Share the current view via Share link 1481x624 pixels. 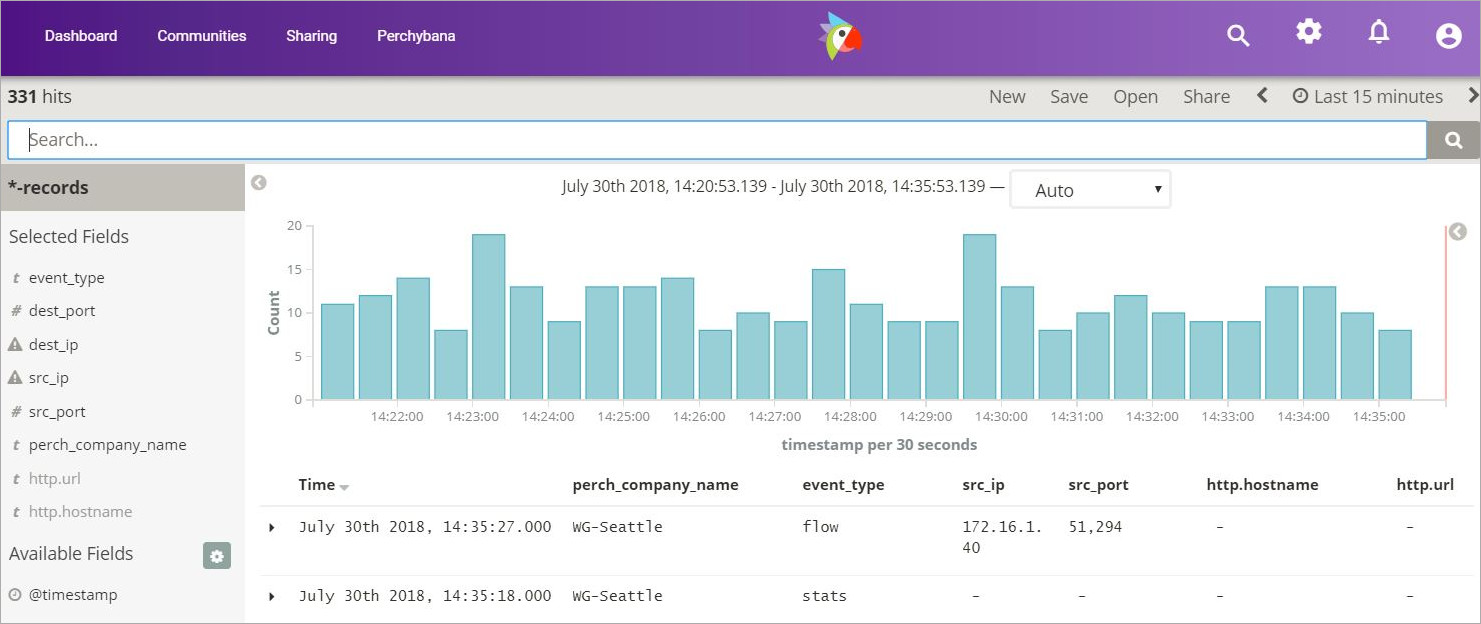click(1206, 96)
